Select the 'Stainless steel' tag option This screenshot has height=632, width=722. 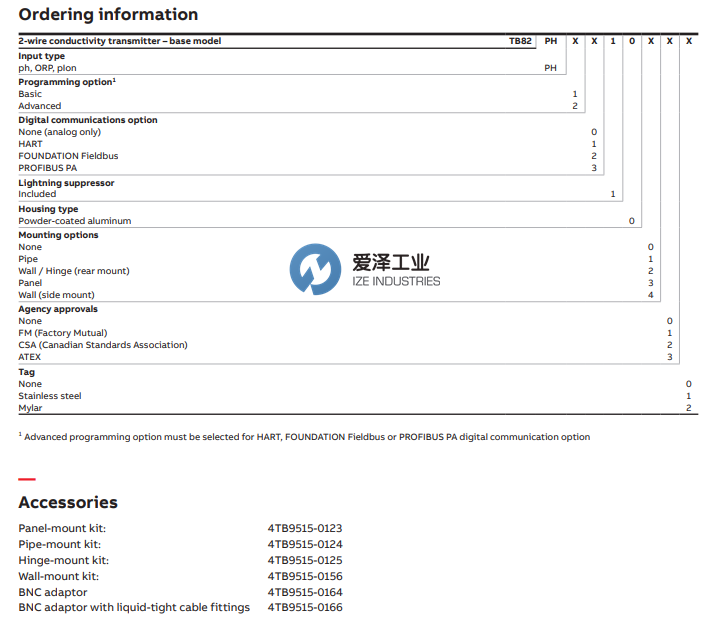click(50, 396)
